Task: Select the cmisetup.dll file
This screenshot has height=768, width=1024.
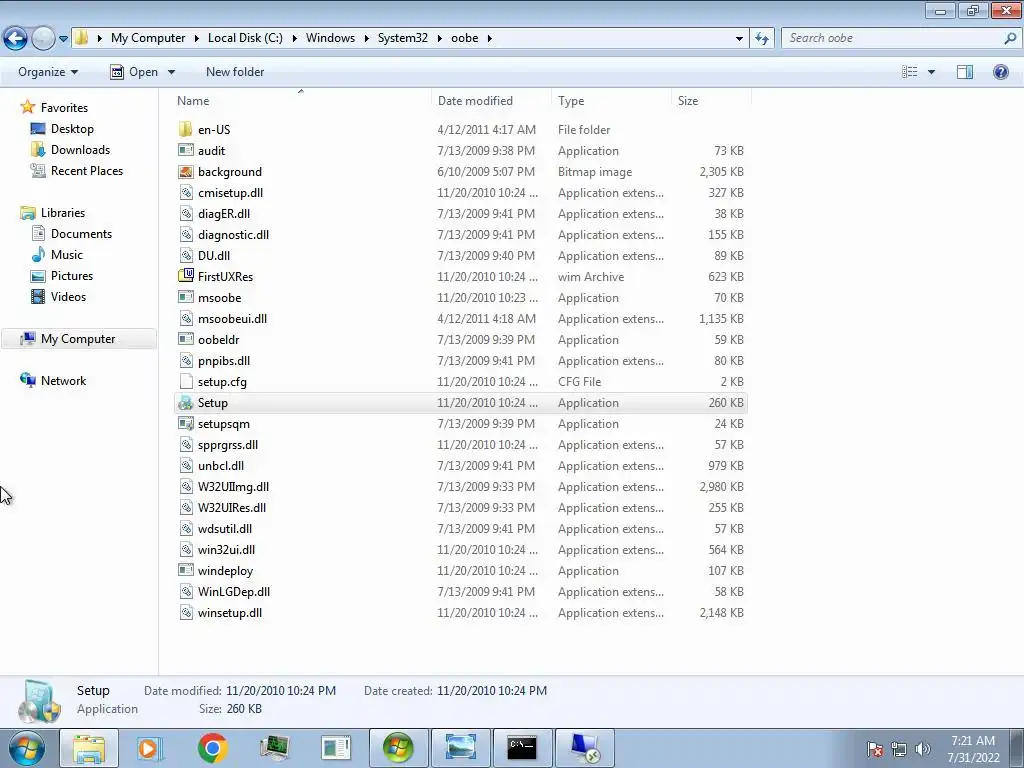Action: 230,193
